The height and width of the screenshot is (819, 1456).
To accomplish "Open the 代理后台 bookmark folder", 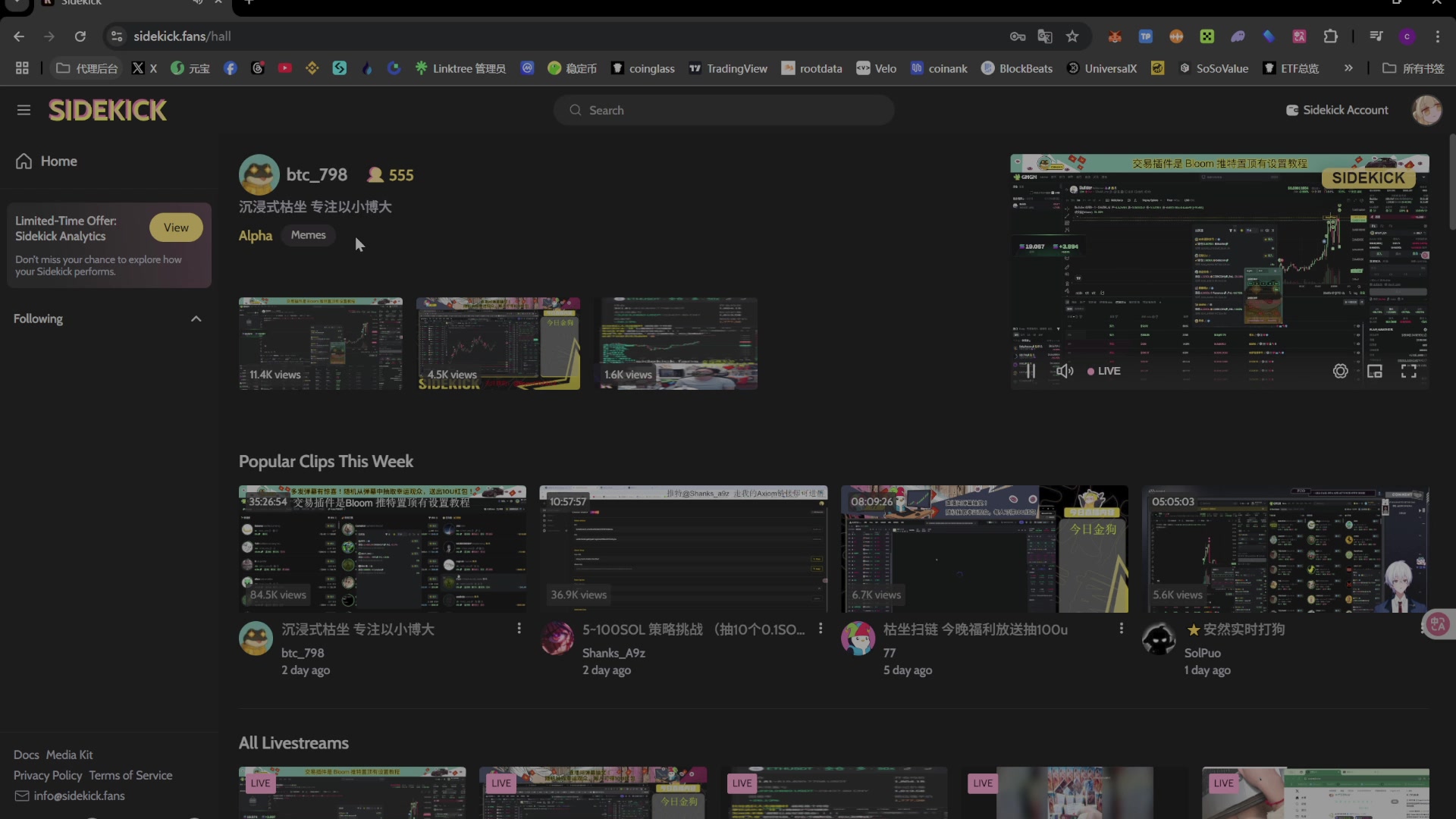I will click(87, 68).
